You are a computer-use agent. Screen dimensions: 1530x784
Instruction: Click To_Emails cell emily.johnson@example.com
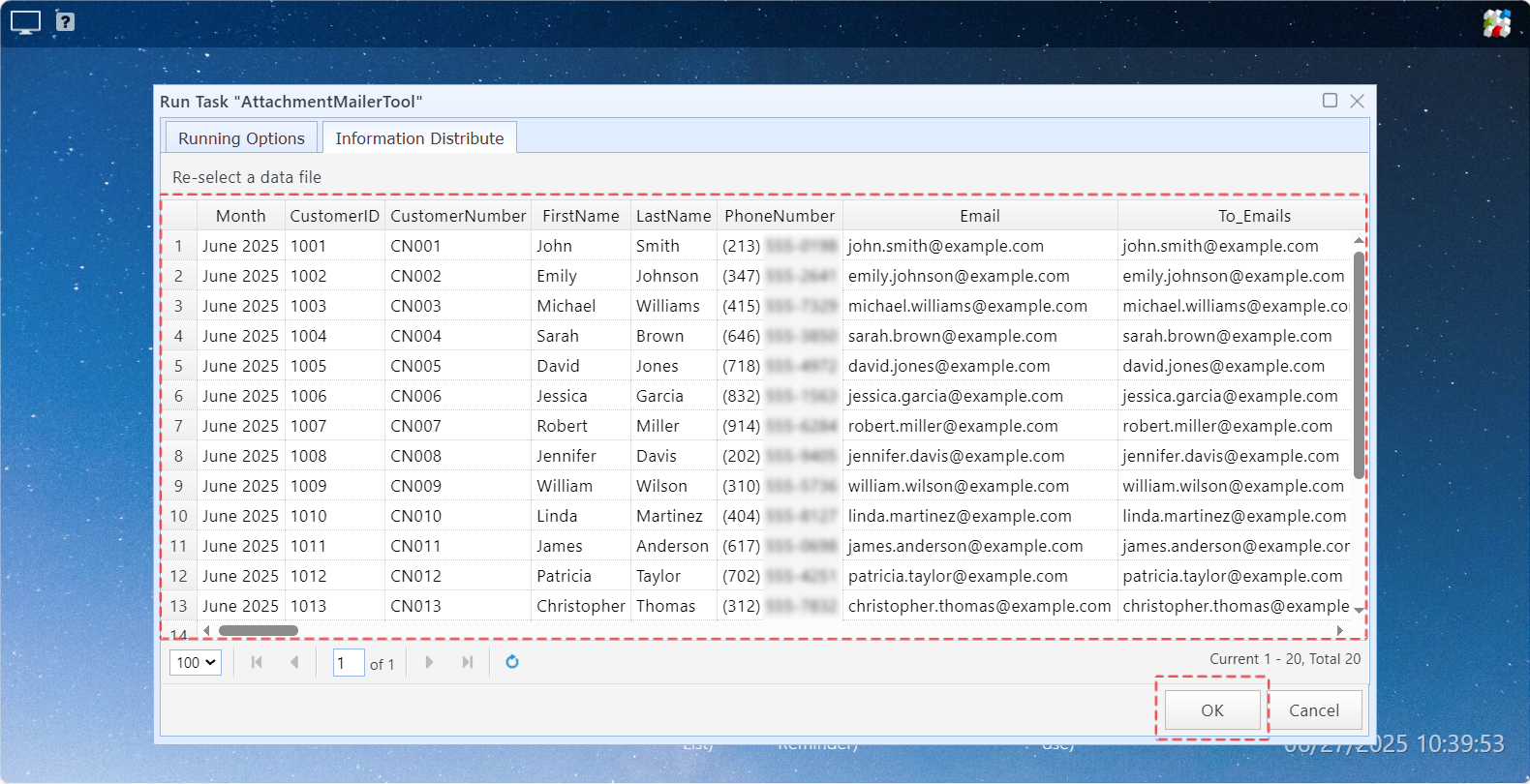pos(1236,276)
